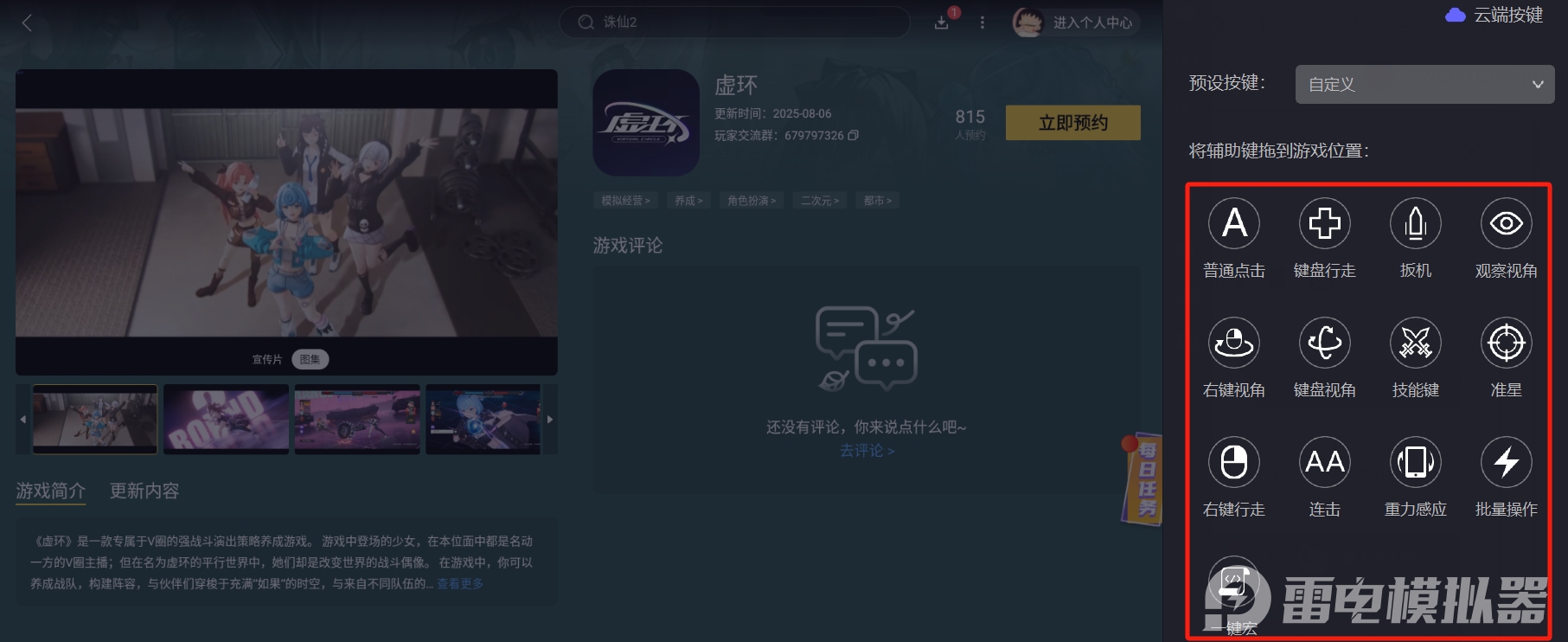The image size is (1568, 642).
Task: Select the second thumbnail showing ROUND text
Action: pyautogui.click(x=226, y=420)
